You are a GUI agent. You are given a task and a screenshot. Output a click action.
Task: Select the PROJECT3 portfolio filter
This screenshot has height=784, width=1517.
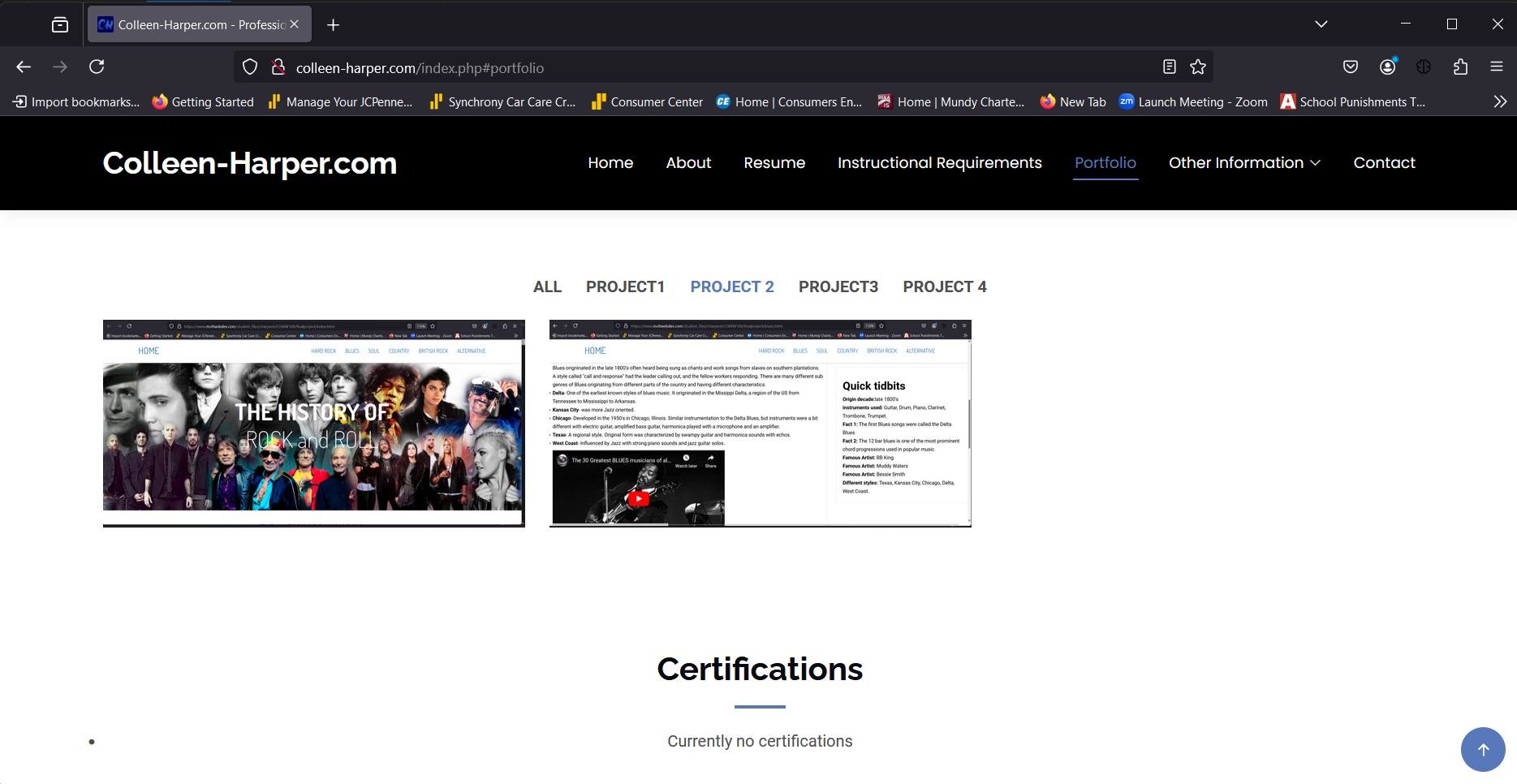(838, 287)
